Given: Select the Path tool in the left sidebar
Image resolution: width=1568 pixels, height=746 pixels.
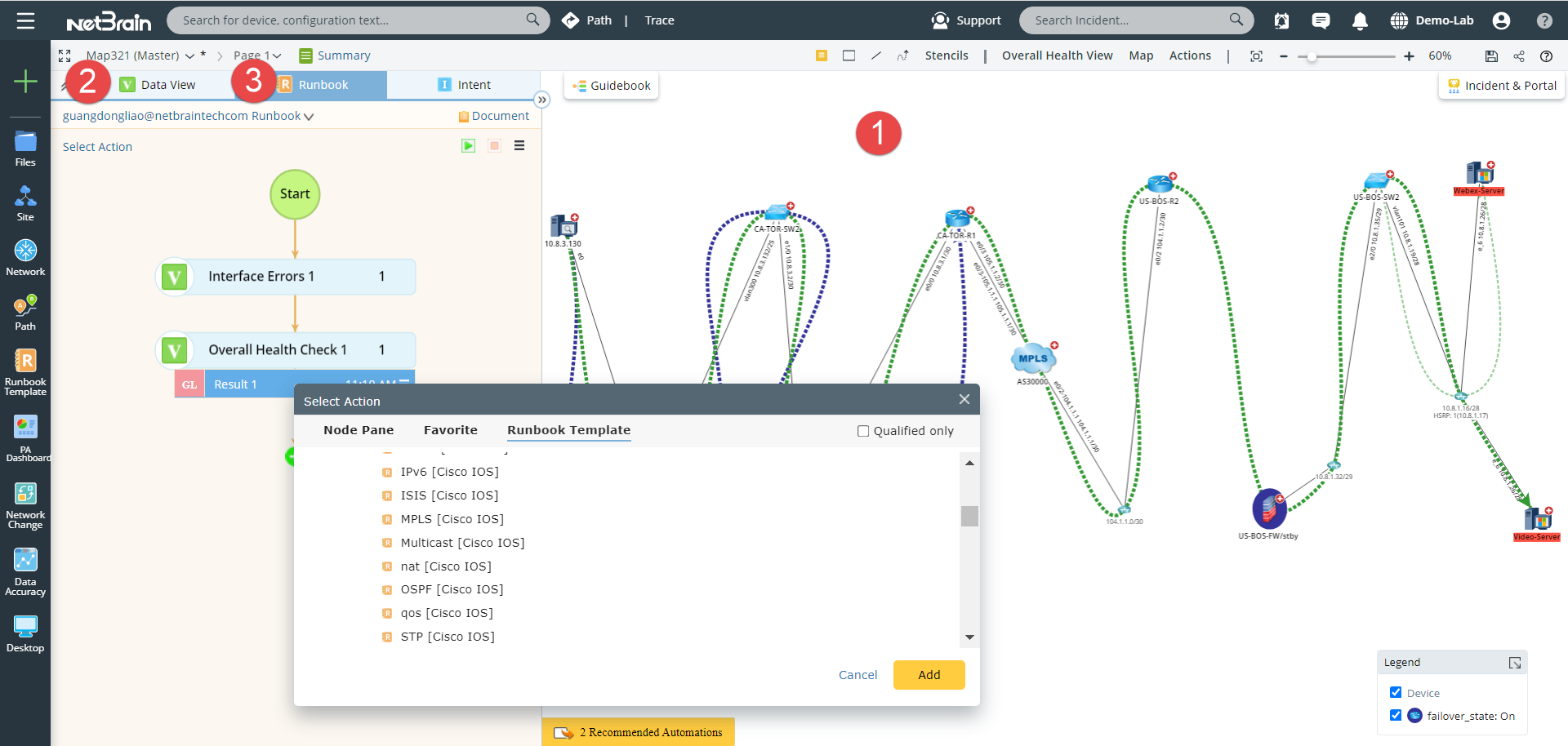Looking at the screenshot, I should (x=25, y=310).
